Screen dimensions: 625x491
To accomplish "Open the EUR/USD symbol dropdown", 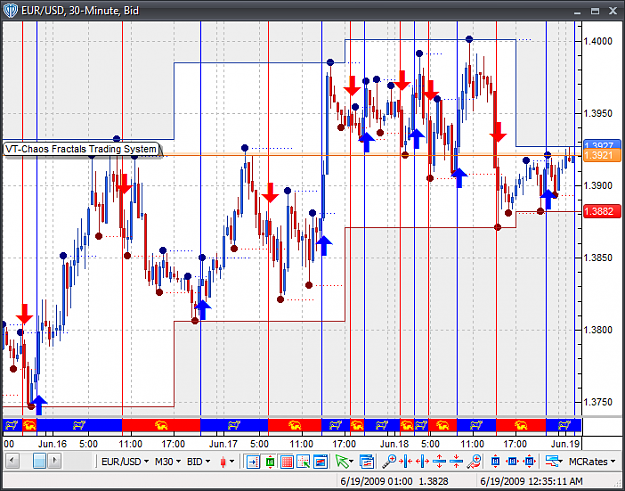I will coord(125,462).
